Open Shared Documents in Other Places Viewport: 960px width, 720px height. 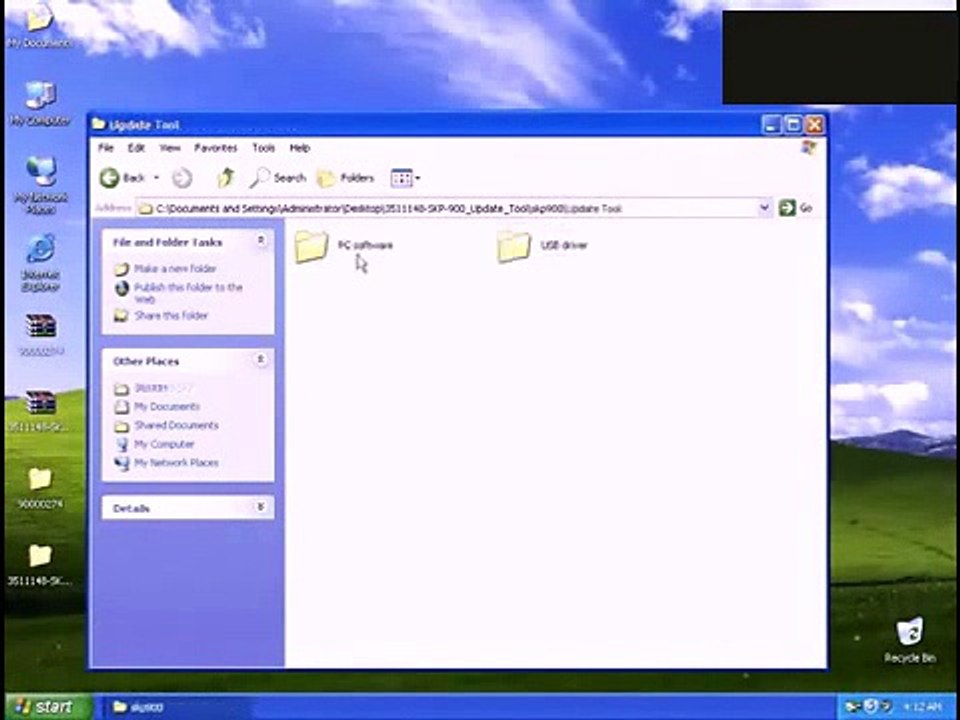tap(176, 426)
